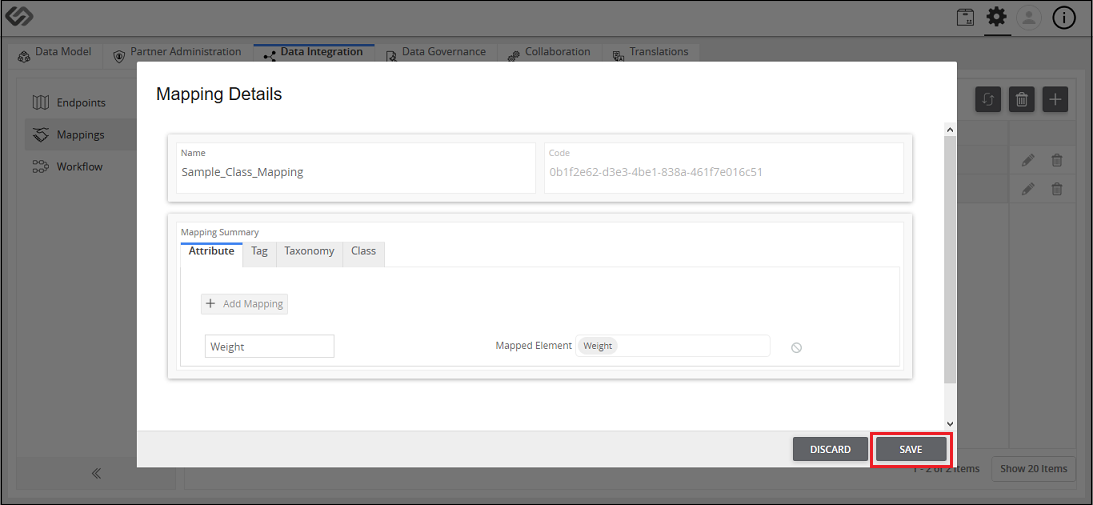The image size is (1093, 505).
Task: Click the SAVE button
Action: pos(910,450)
